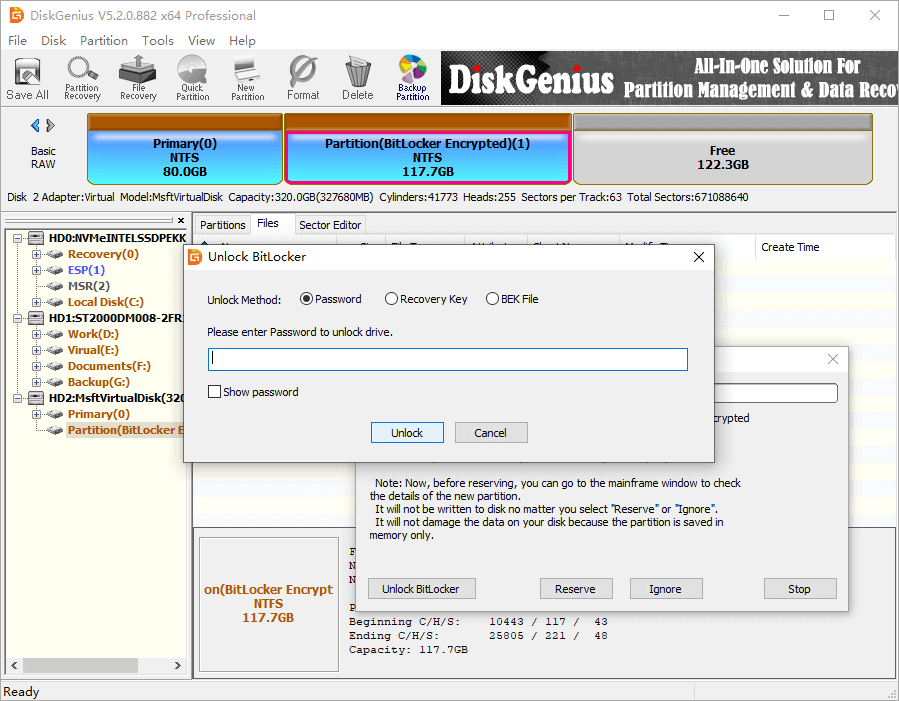899x701 pixels.
Task: Cancel the Unlock BitLocker dialog
Action: [490, 433]
